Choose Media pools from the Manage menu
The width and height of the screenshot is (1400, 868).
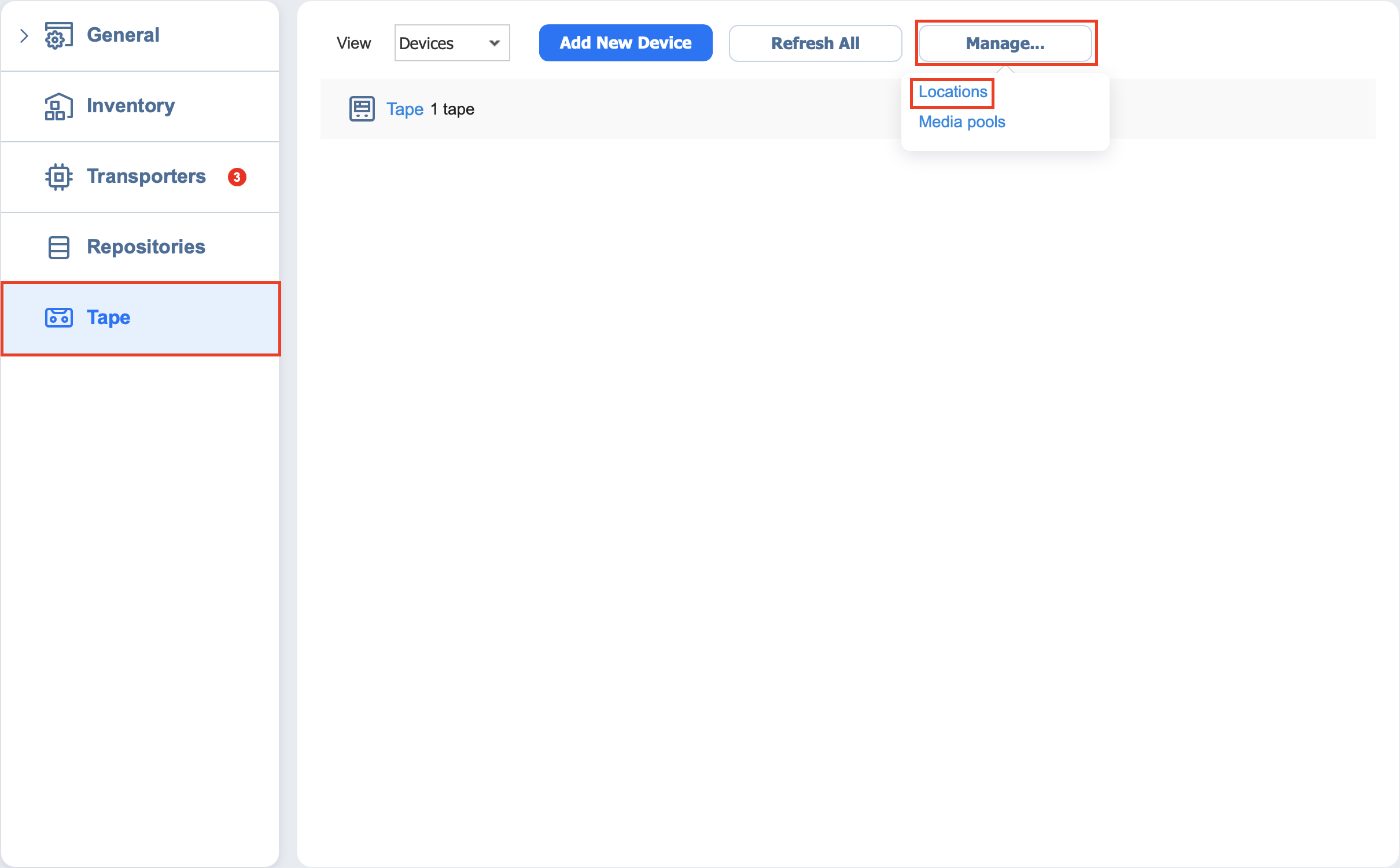(961, 122)
